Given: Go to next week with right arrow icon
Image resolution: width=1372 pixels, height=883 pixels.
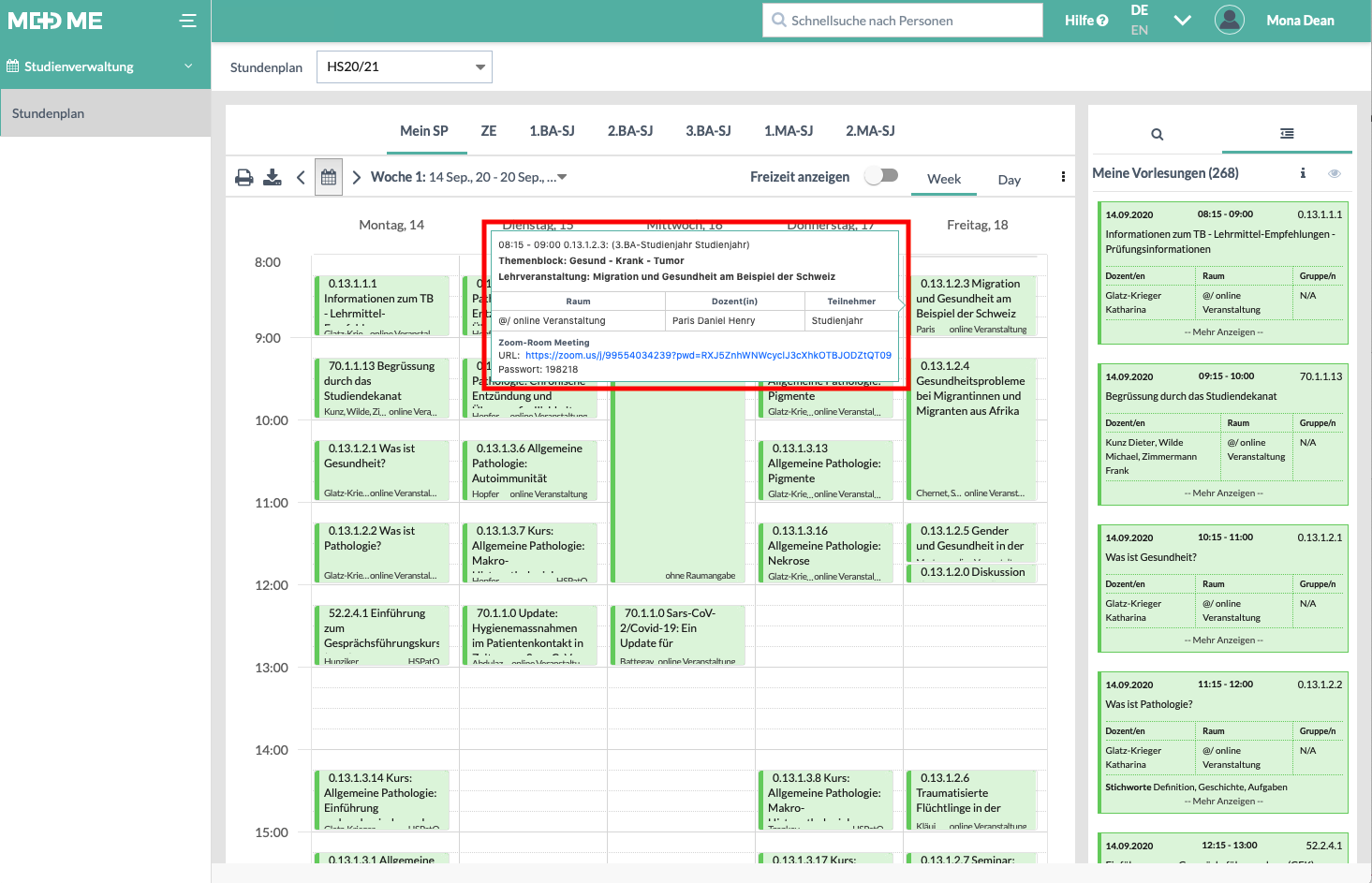Looking at the screenshot, I should (355, 176).
